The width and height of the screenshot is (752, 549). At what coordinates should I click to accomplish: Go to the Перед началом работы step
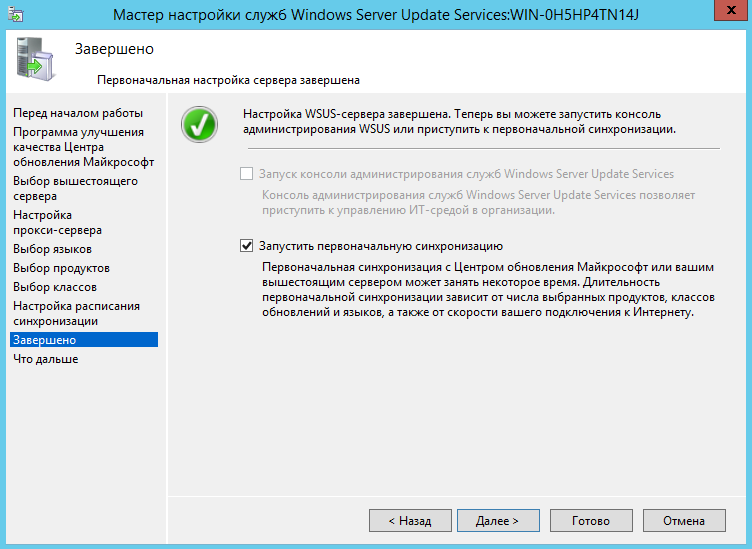click(78, 113)
